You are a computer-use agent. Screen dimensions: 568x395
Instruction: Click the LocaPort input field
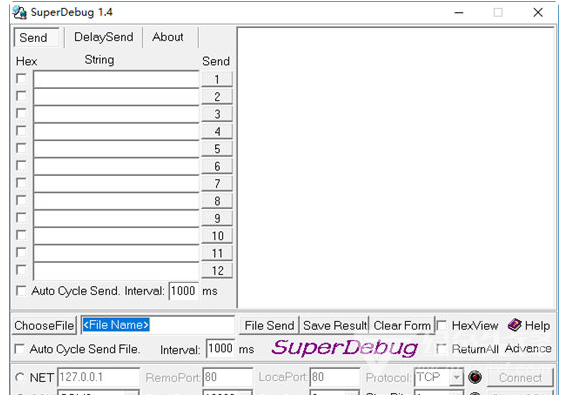334,377
